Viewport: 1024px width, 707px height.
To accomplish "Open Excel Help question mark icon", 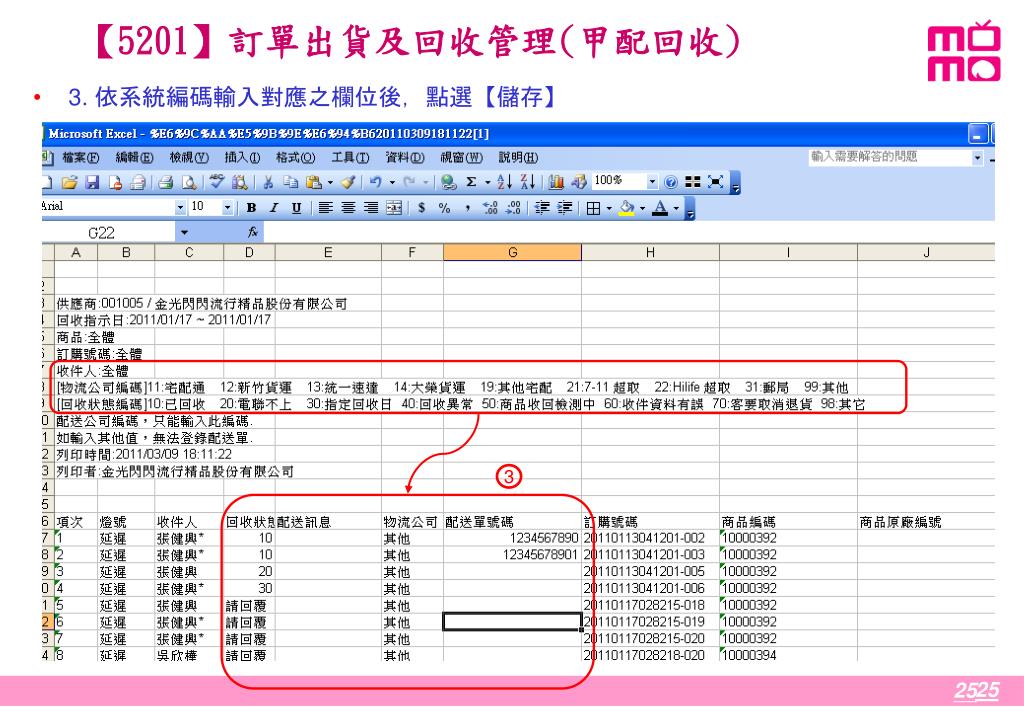I will click(x=671, y=182).
